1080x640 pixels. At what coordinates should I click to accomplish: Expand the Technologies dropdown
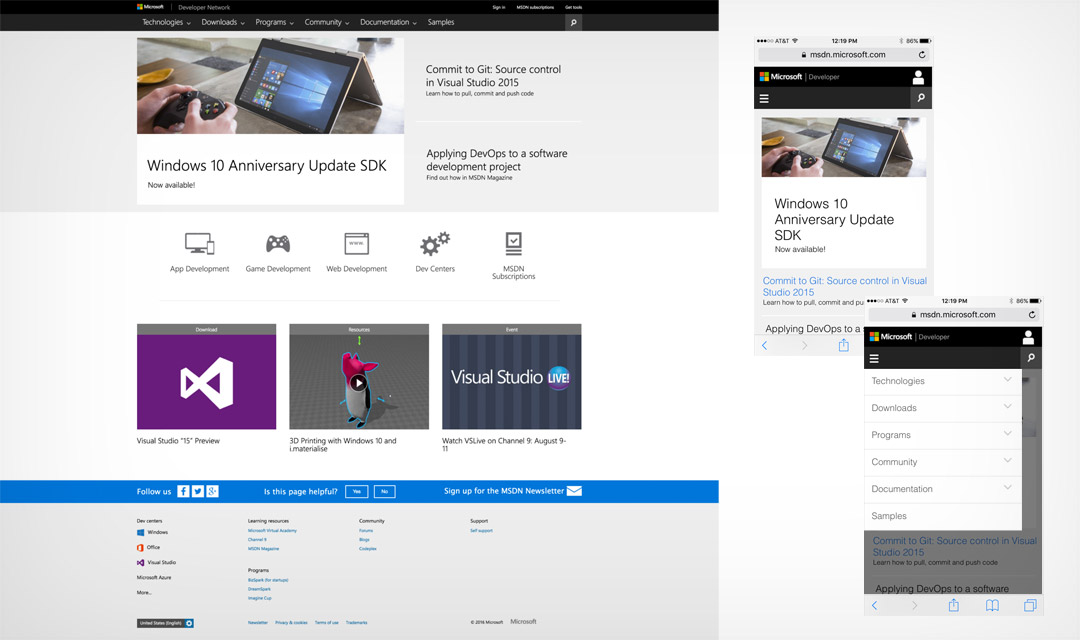coord(164,22)
